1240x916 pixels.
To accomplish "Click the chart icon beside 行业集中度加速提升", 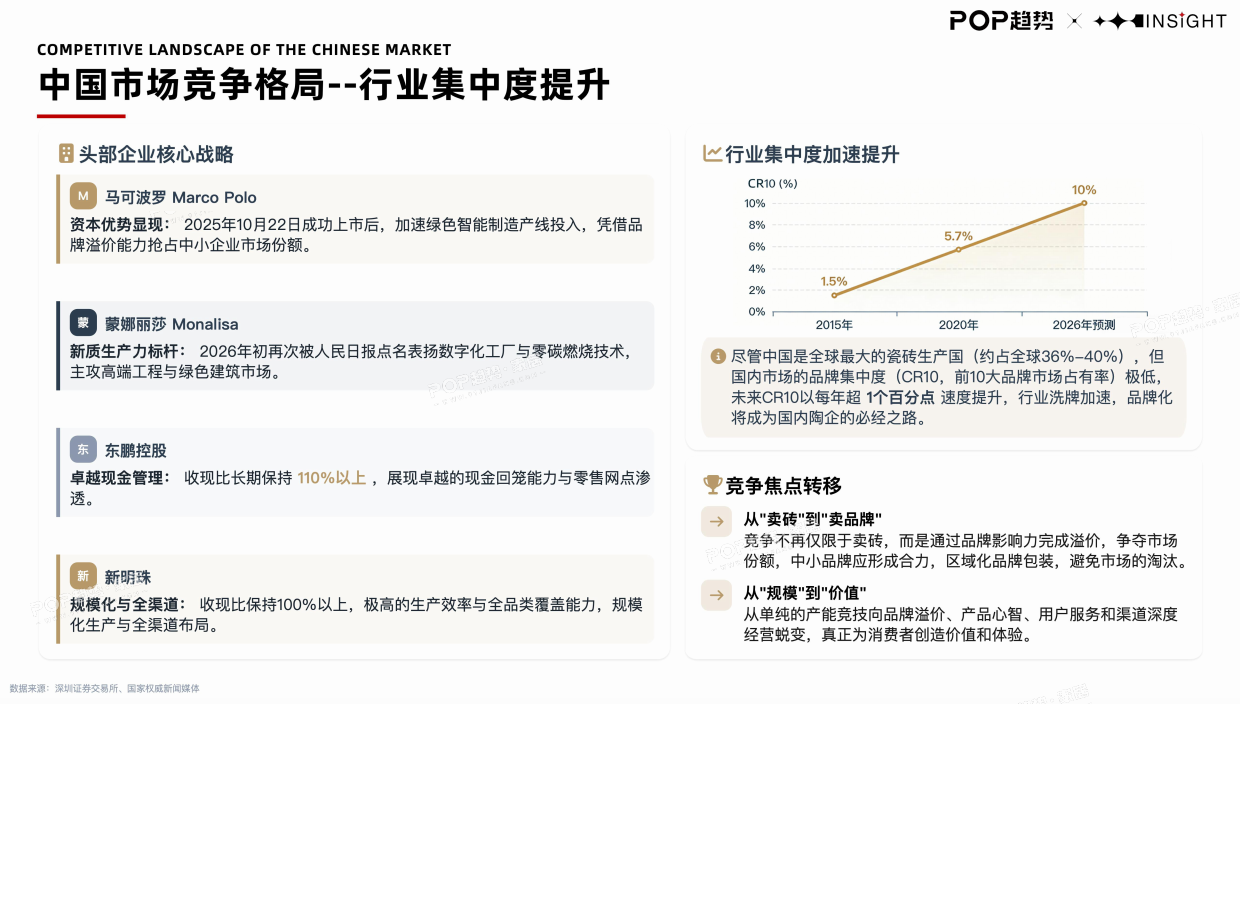I will click(712, 154).
